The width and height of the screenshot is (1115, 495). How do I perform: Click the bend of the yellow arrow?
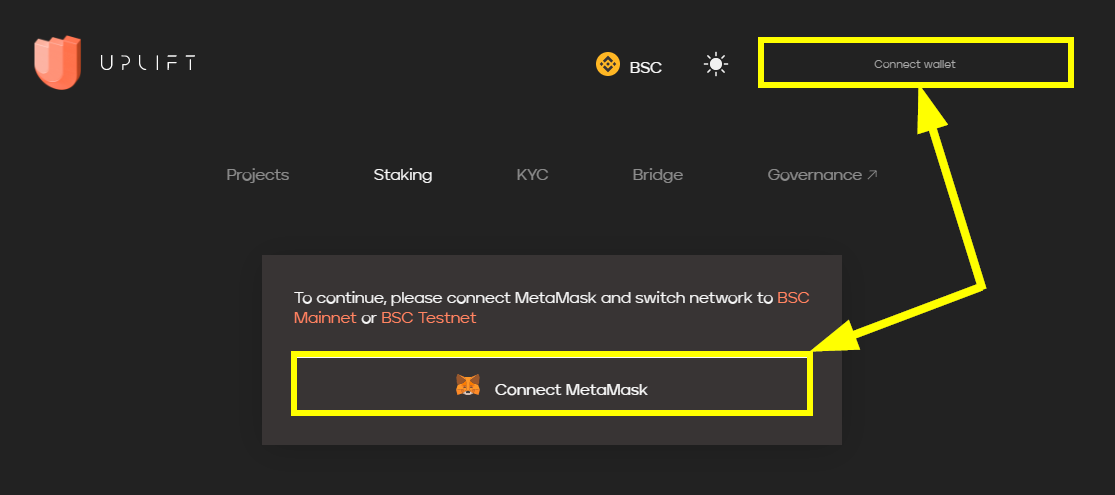(x=980, y=284)
